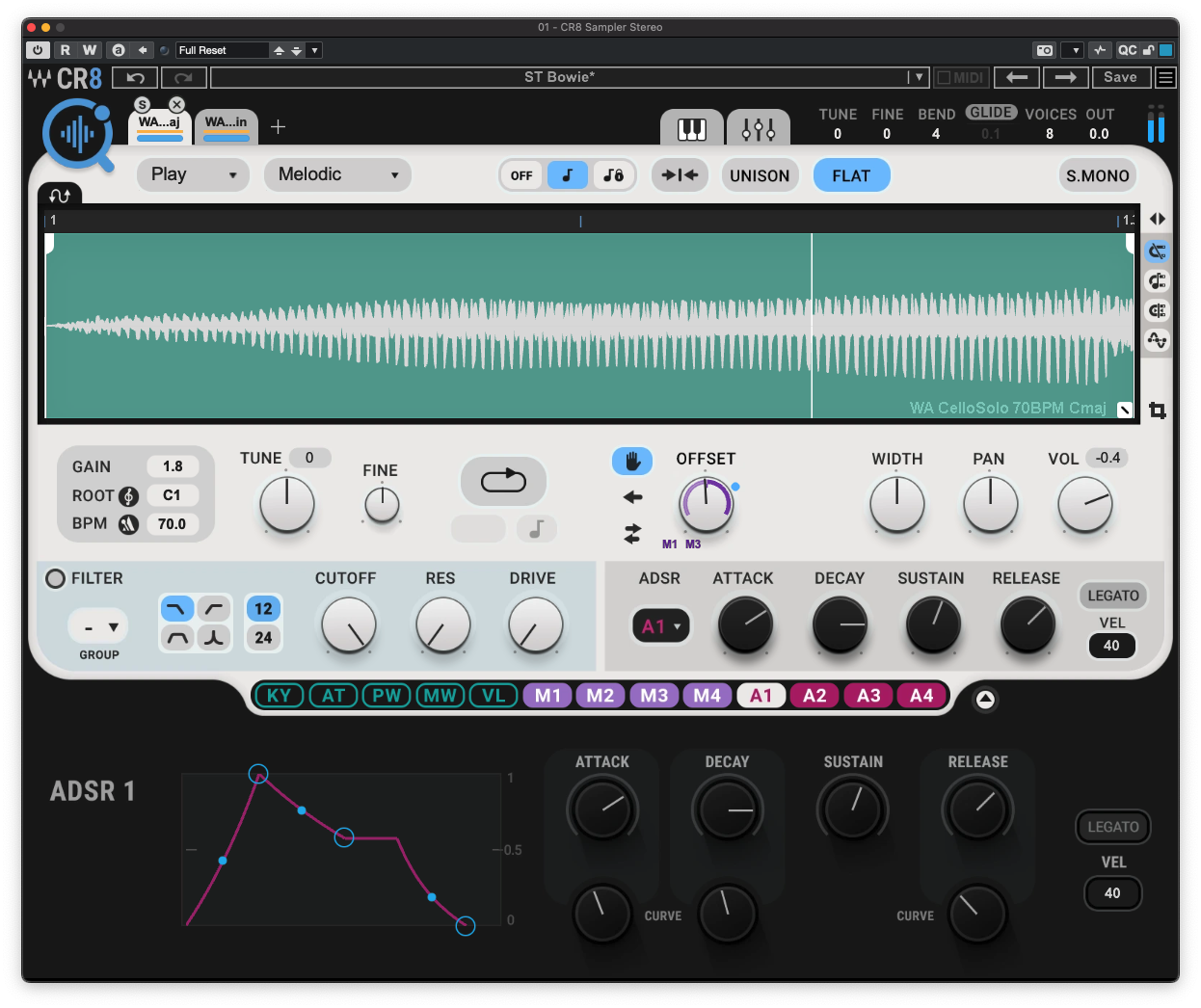
Task: Select the high-pass filter shape
Action: [214, 609]
